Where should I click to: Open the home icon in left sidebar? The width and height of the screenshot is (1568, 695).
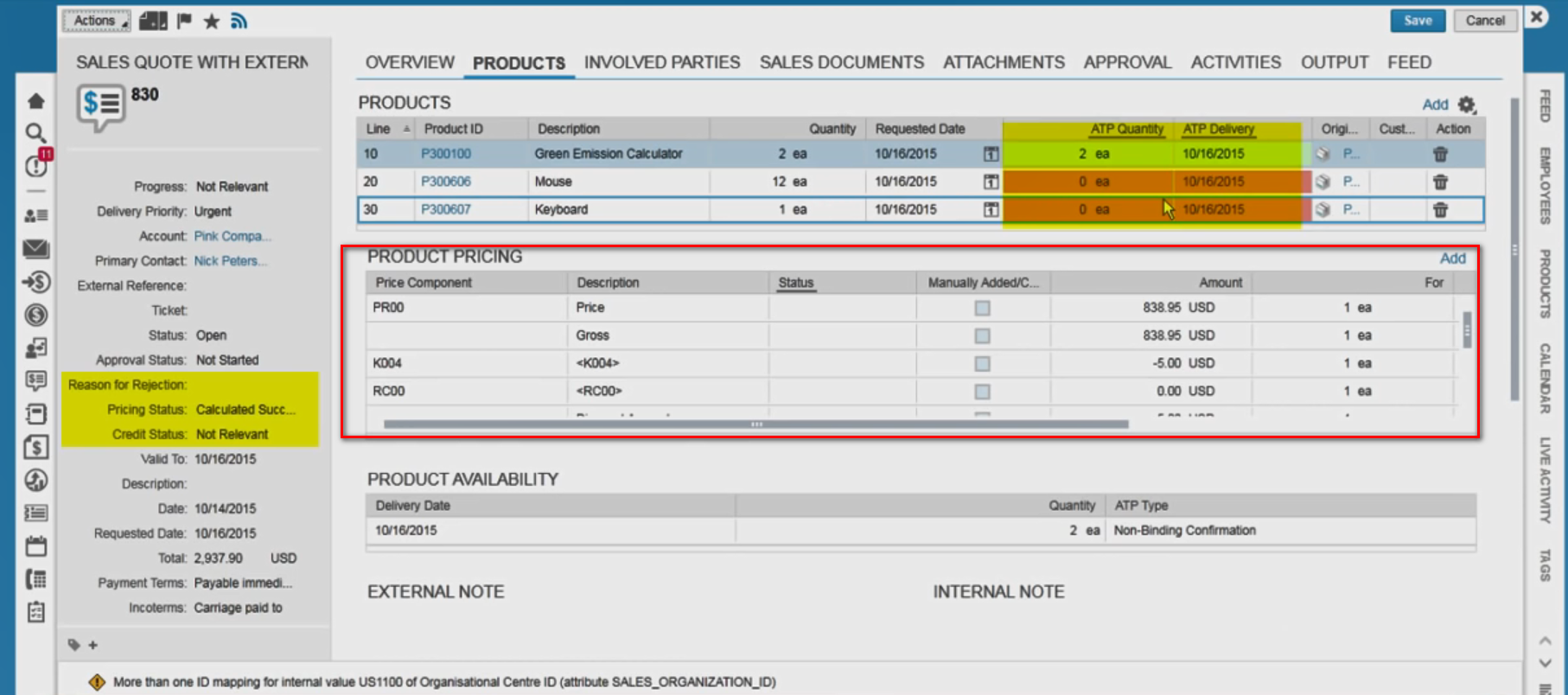pyautogui.click(x=35, y=101)
